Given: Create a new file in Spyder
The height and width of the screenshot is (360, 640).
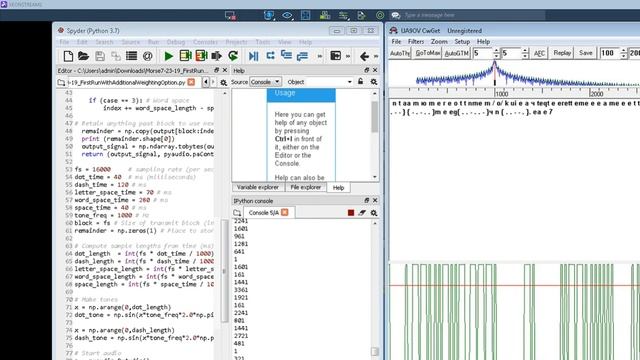Looking at the screenshot, I should 68,56.
